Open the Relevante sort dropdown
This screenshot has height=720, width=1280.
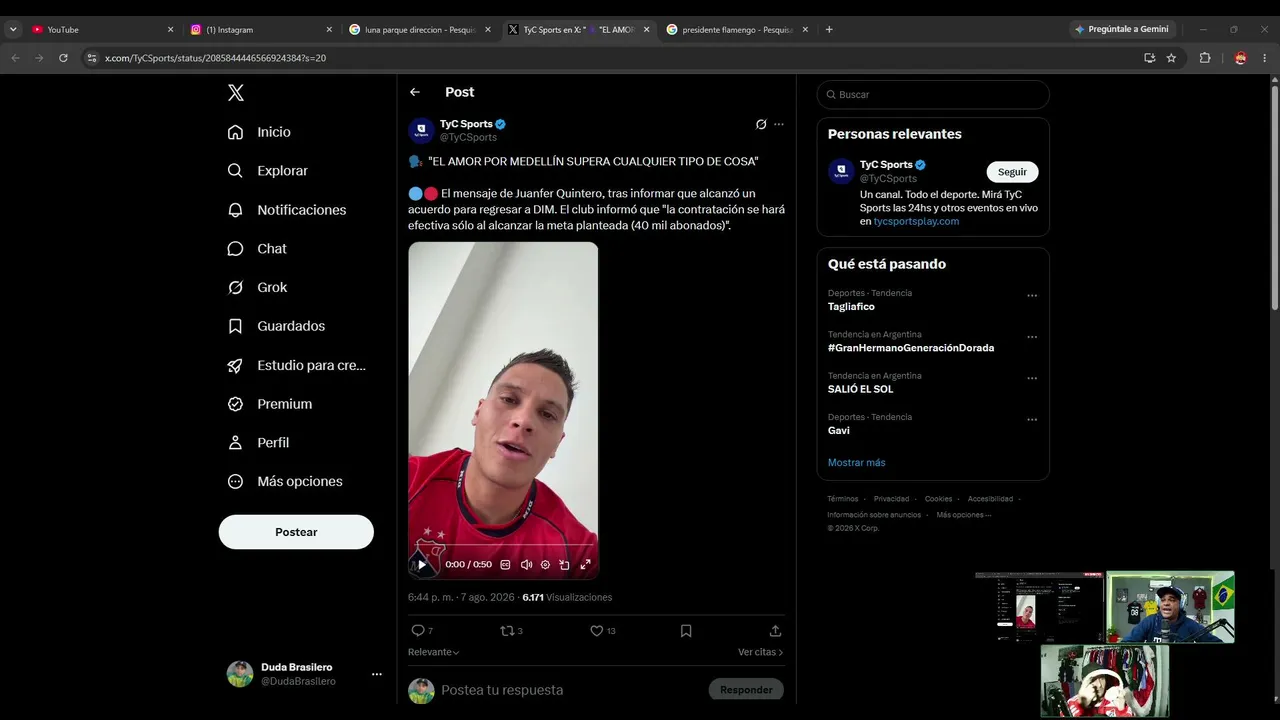coord(434,652)
